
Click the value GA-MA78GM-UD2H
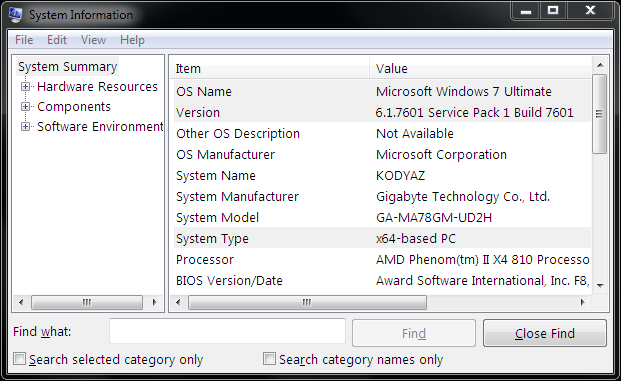click(x=434, y=217)
